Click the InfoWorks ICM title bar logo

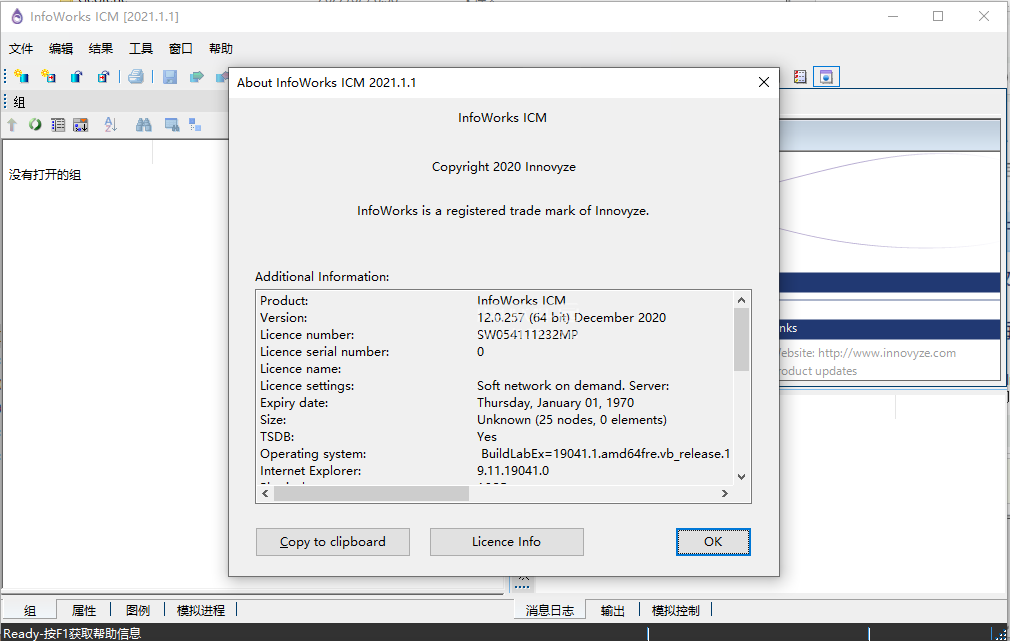pos(17,16)
